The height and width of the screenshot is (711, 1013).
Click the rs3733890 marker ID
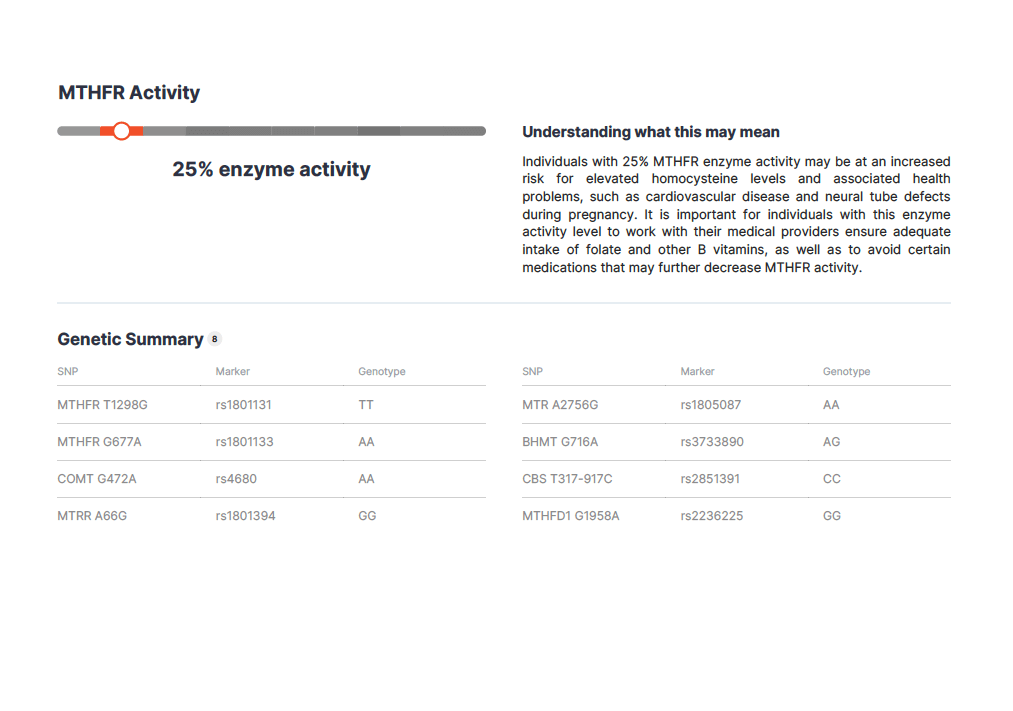[712, 442]
